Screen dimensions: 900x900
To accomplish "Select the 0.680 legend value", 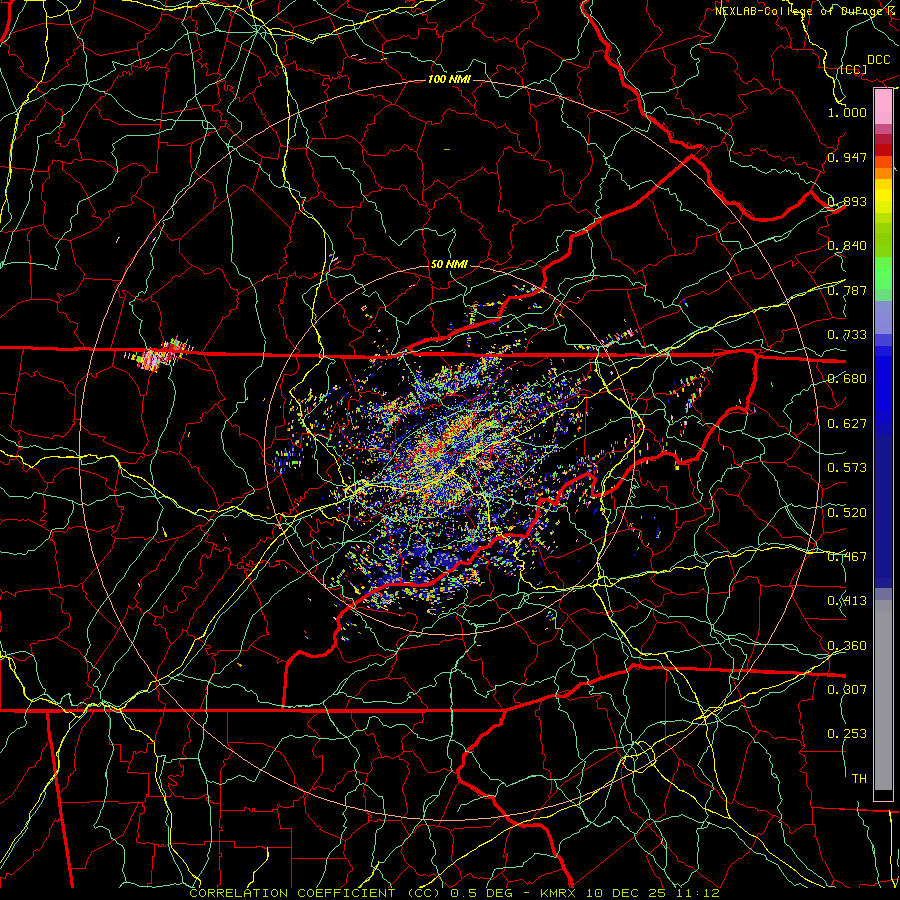I will [x=847, y=379].
